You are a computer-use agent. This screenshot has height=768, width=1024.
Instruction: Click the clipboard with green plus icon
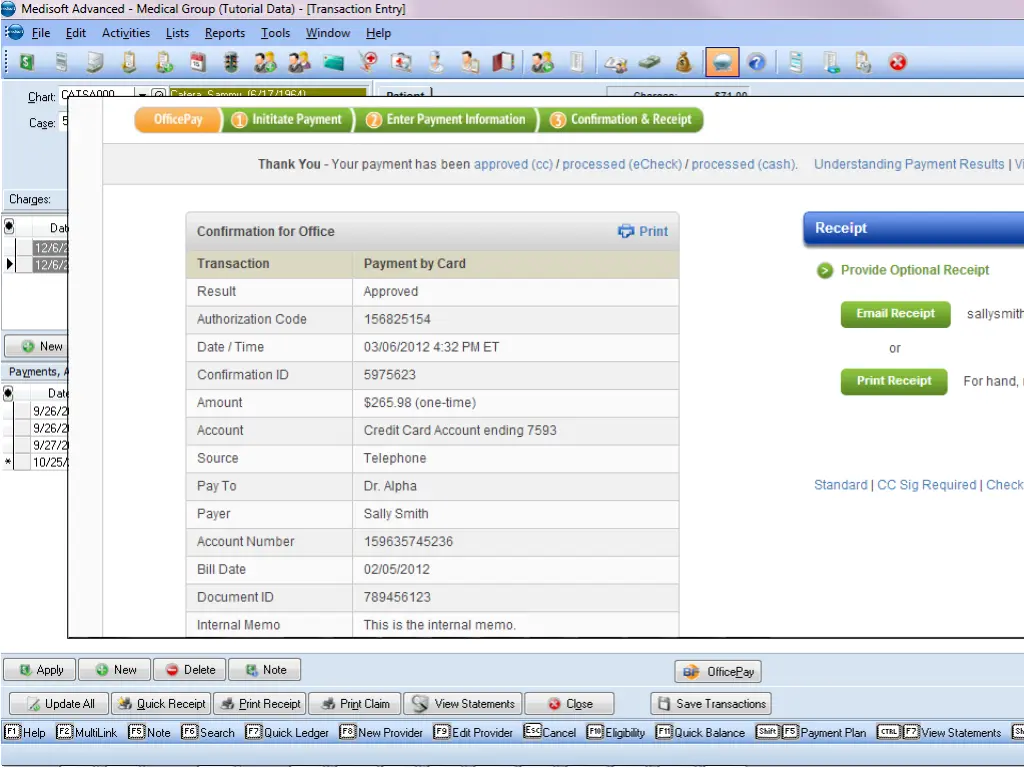click(164, 62)
